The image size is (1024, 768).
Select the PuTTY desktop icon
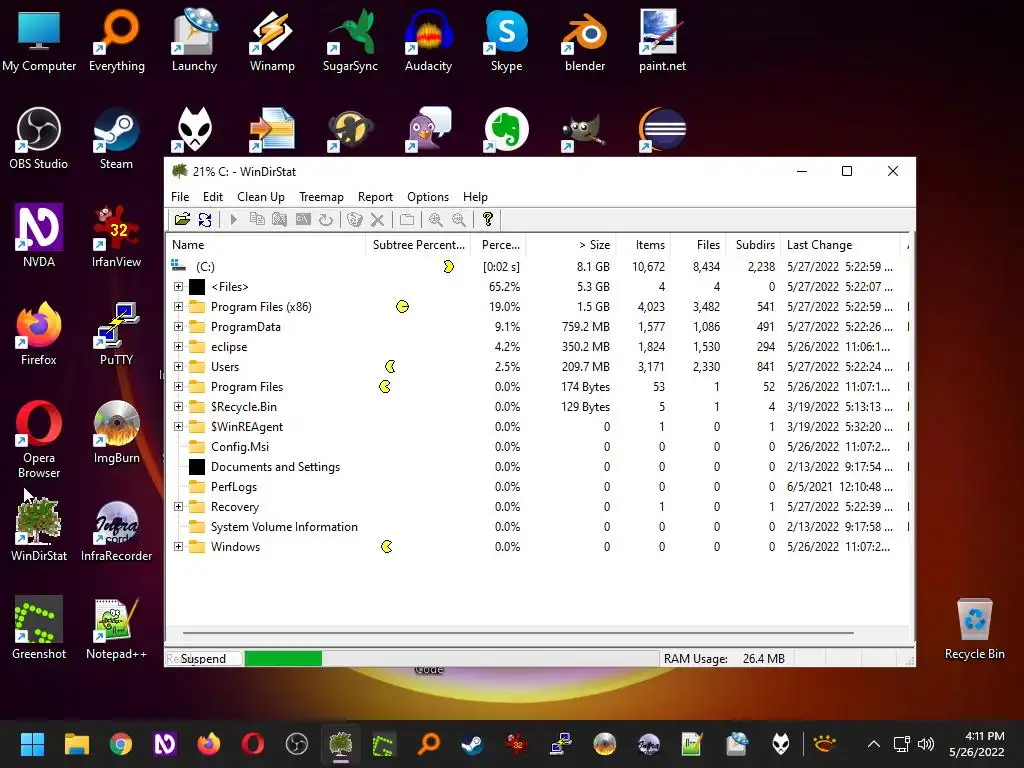116,334
